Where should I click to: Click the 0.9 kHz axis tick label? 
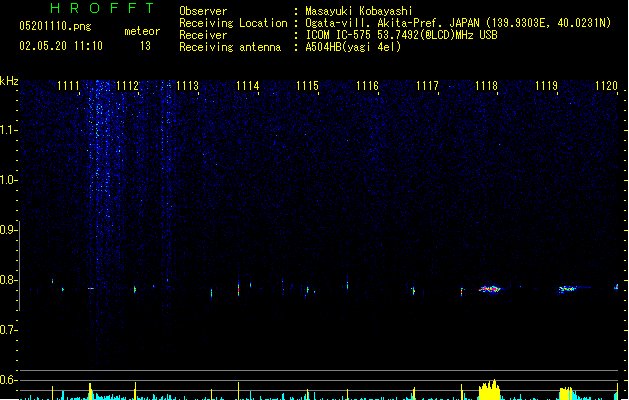click(8, 230)
